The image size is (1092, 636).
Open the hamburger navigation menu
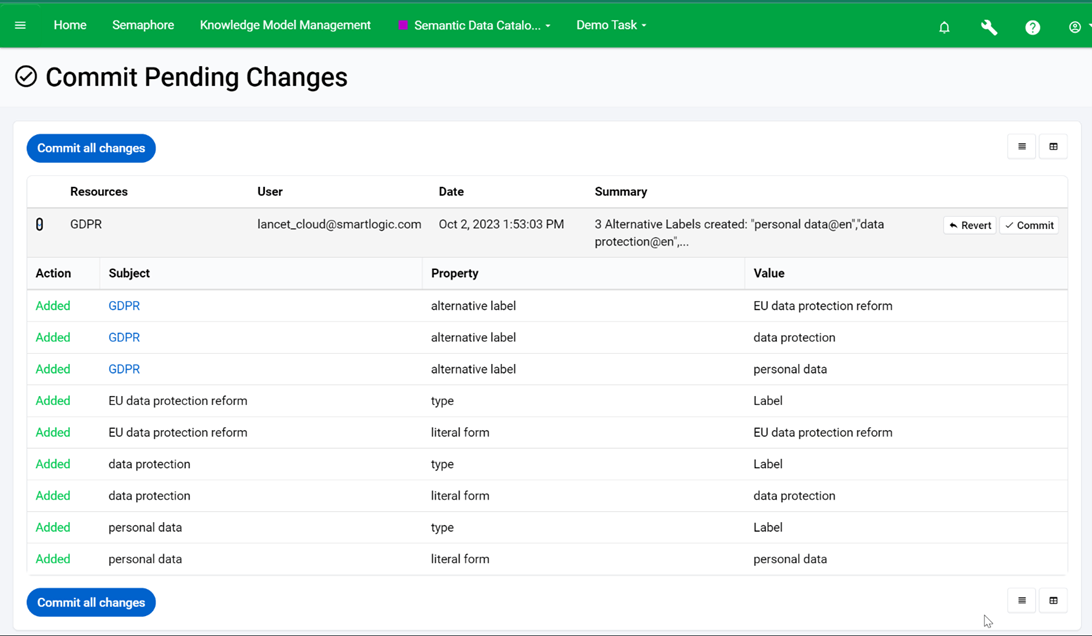20,25
